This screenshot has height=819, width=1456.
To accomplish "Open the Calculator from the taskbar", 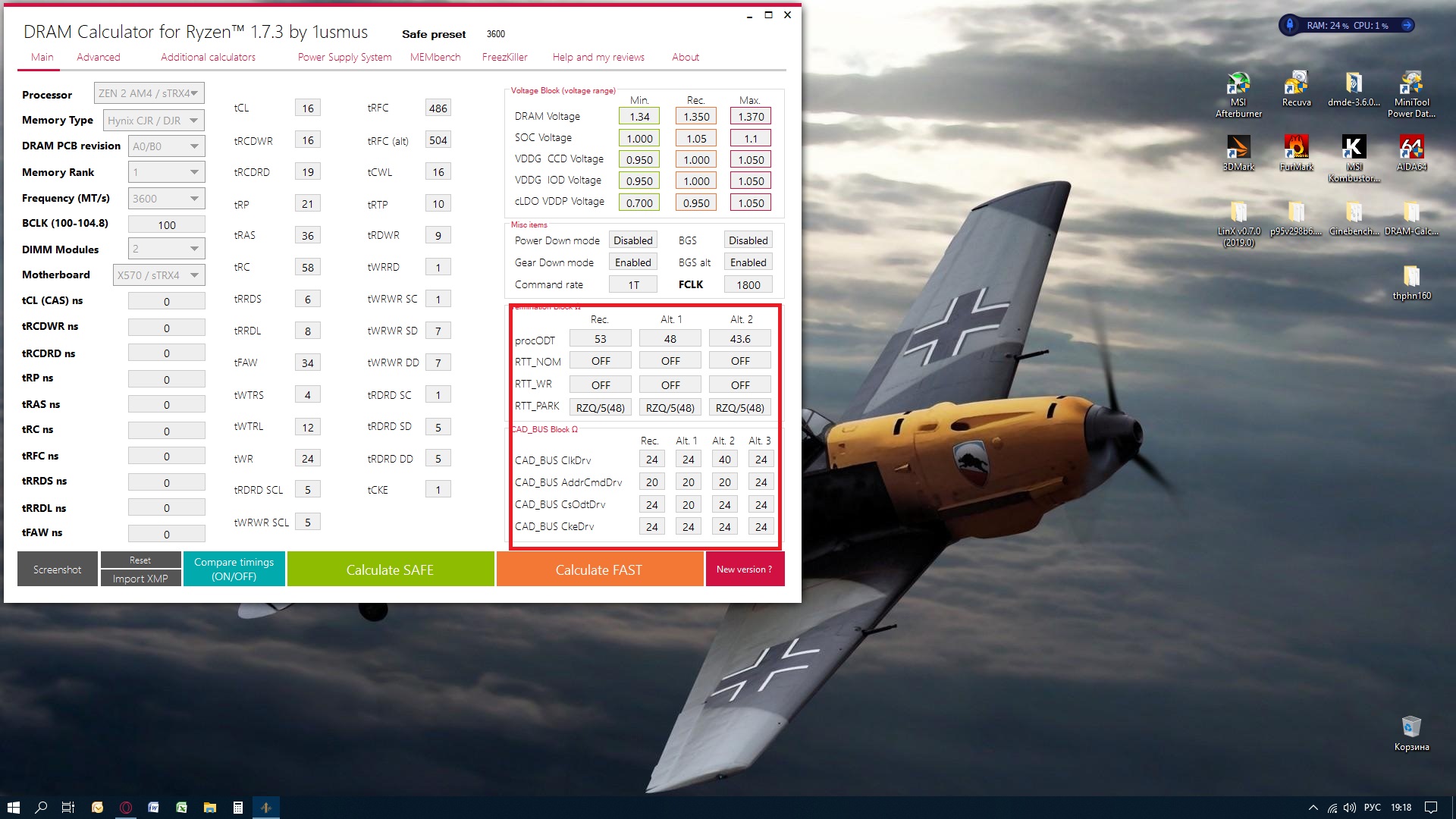I will 238,808.
